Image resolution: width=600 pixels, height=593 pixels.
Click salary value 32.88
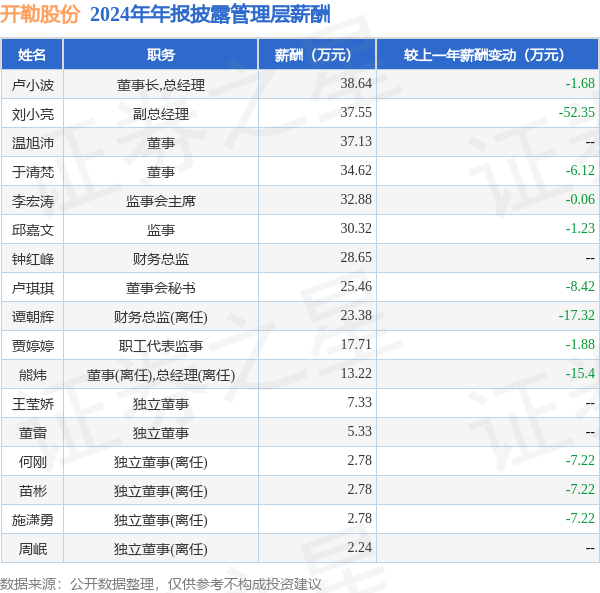356,199
